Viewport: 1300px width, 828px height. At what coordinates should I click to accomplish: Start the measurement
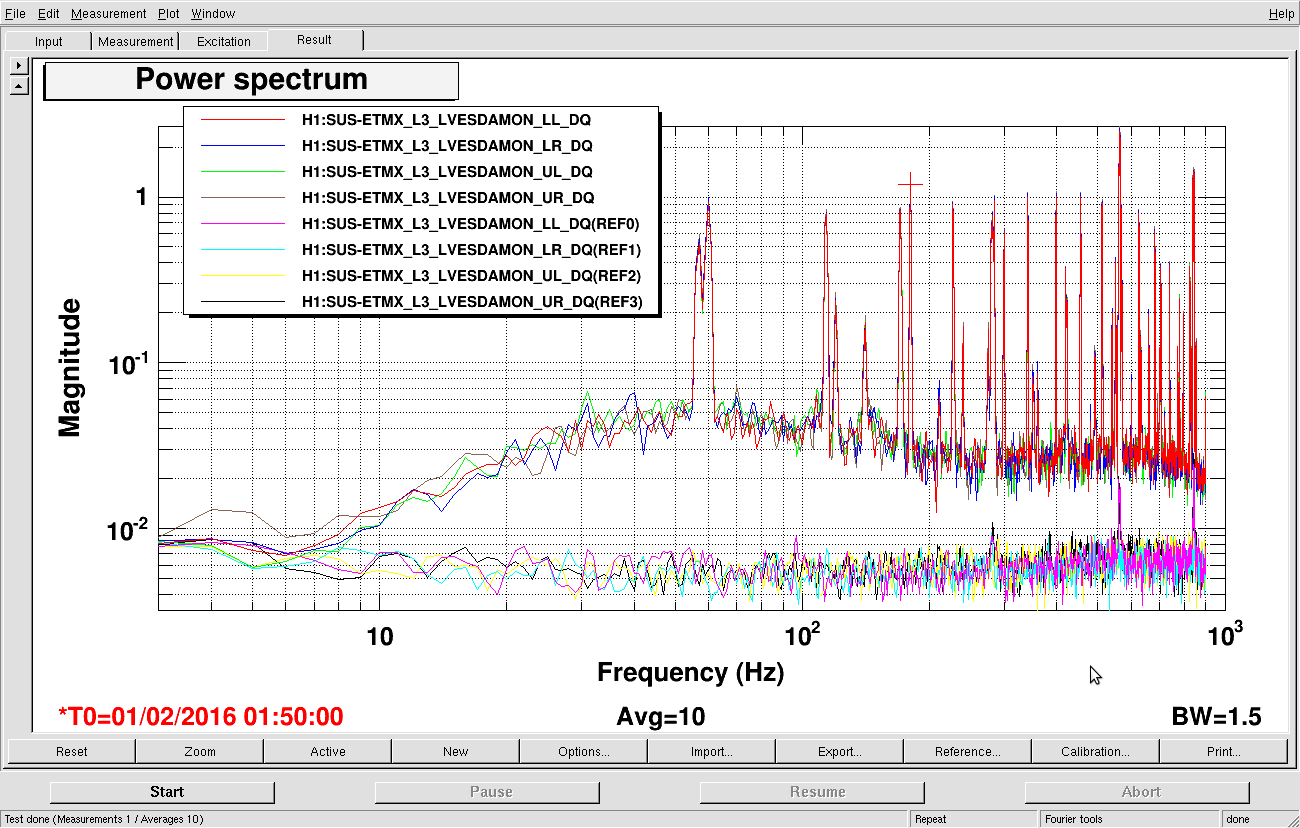(x=162, y=792)
